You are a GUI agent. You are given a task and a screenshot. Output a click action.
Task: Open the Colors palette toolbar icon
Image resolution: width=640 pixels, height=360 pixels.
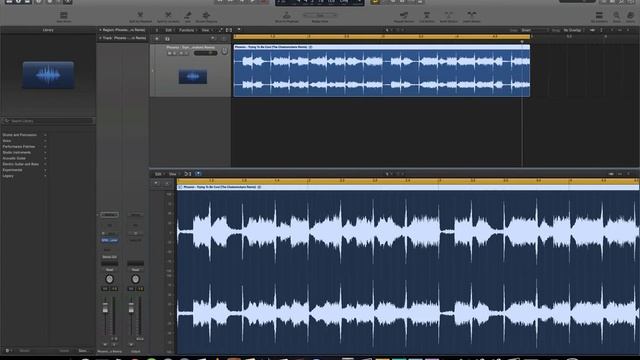pyautogui.click(x=631, y=16)
